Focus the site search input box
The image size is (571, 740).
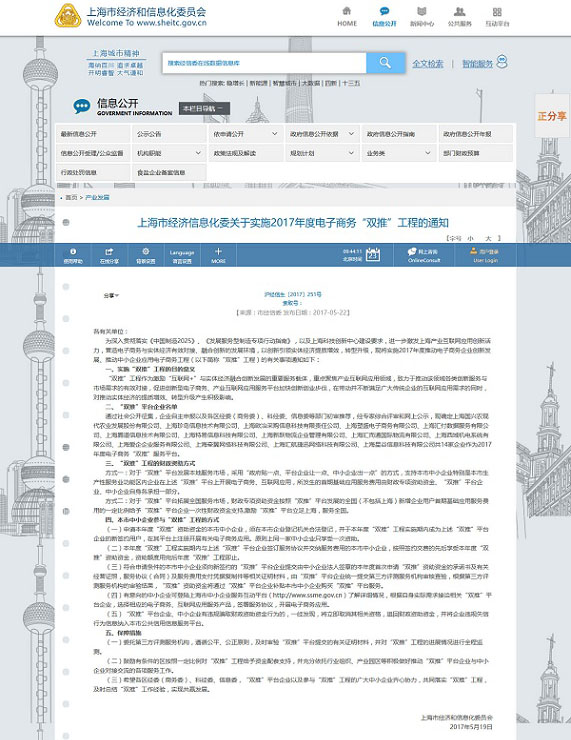pos(264,63)
